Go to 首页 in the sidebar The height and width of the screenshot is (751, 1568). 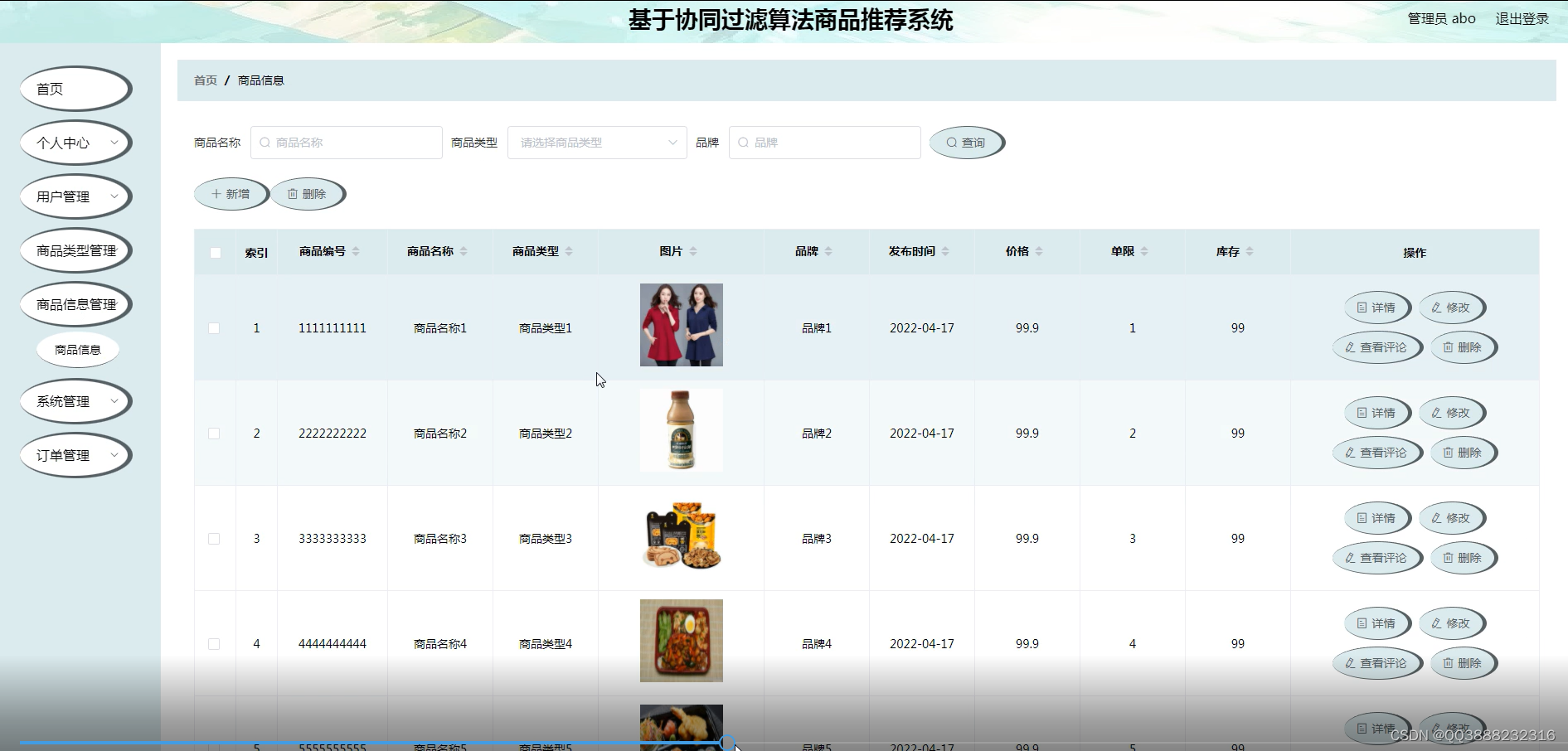pos(75,89)
